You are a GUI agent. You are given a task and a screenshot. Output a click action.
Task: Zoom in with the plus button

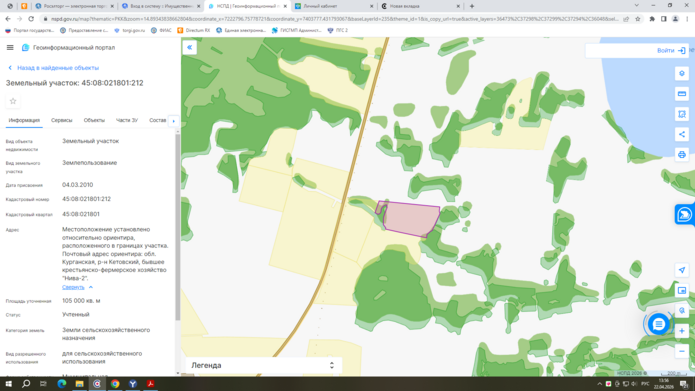coord(682,331)
